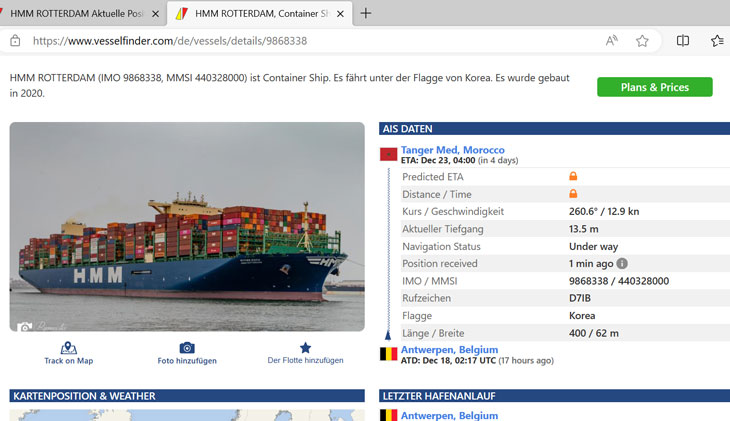Image resolution: width=730 pixels, height=421 pixels.
Task: Click the lock icon beside Predicted ETA
Action: point(573,177)
